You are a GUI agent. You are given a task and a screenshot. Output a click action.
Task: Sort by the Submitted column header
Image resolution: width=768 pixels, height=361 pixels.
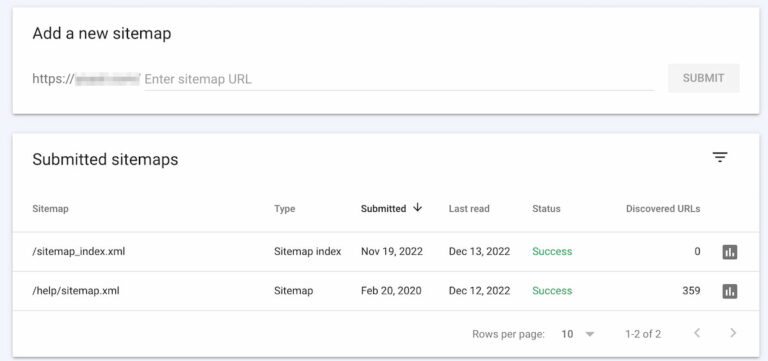(384, 209)
